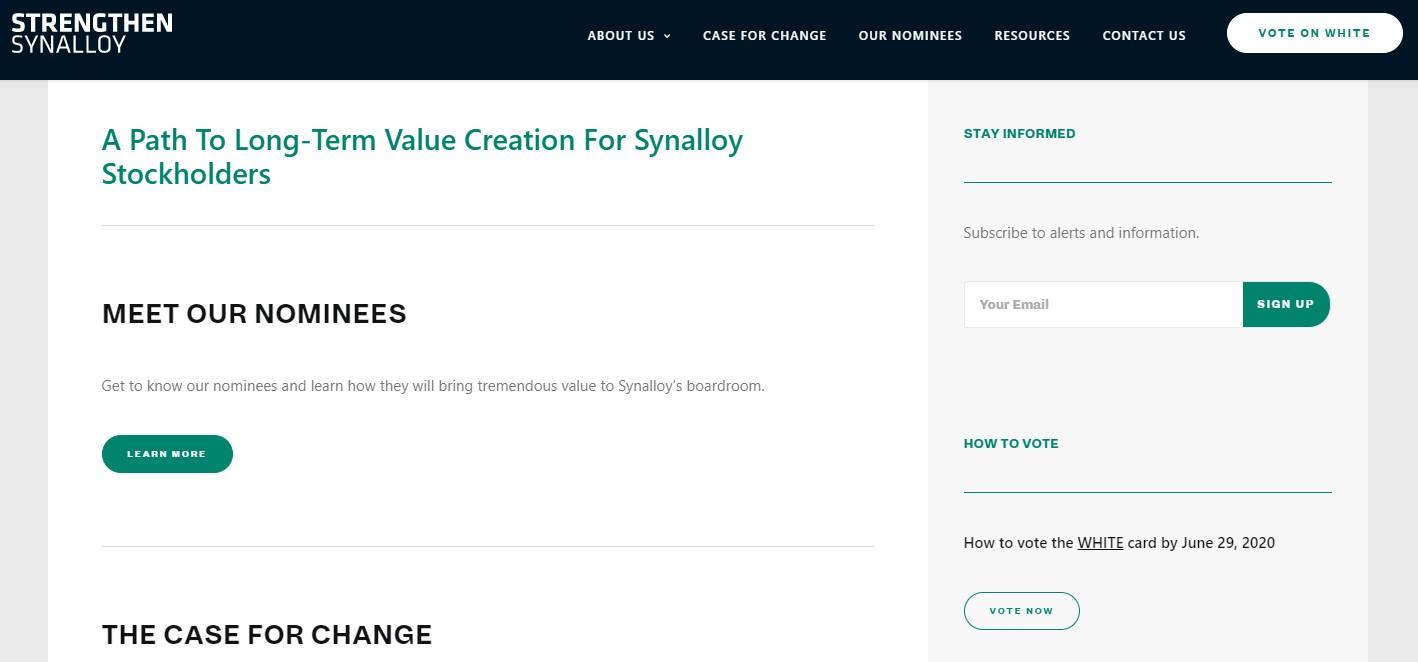Go to Case for Change page

pyautogui.click(x=764, y=36)
